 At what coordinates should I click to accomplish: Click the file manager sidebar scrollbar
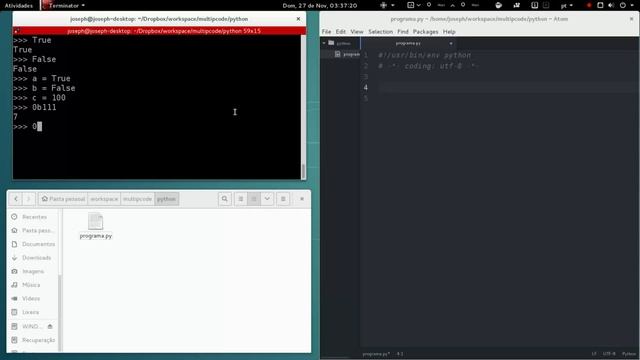tap(60, 312)
